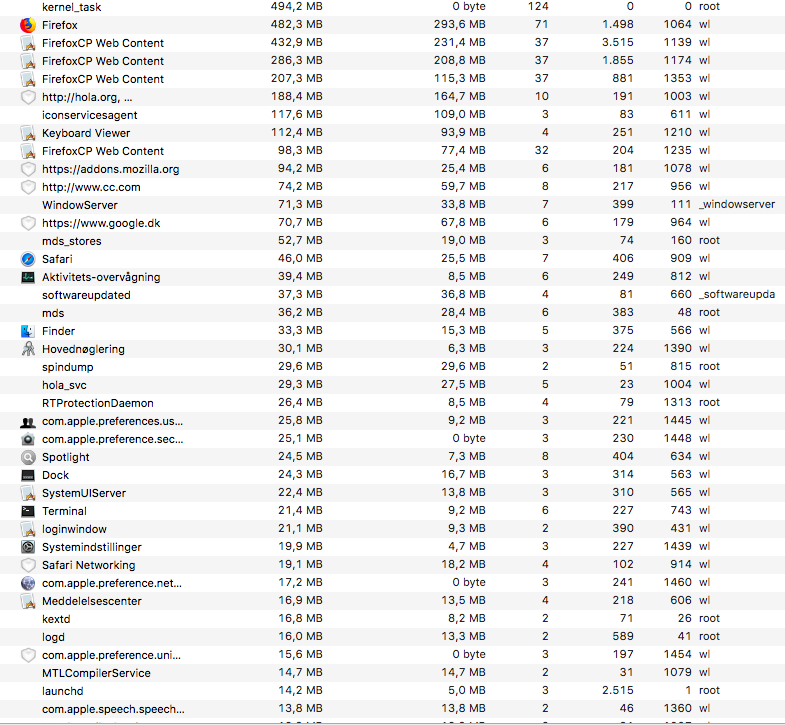This screenshot has height=725, width=785.
Task: Select the spindump process
Action: (68, 368)
